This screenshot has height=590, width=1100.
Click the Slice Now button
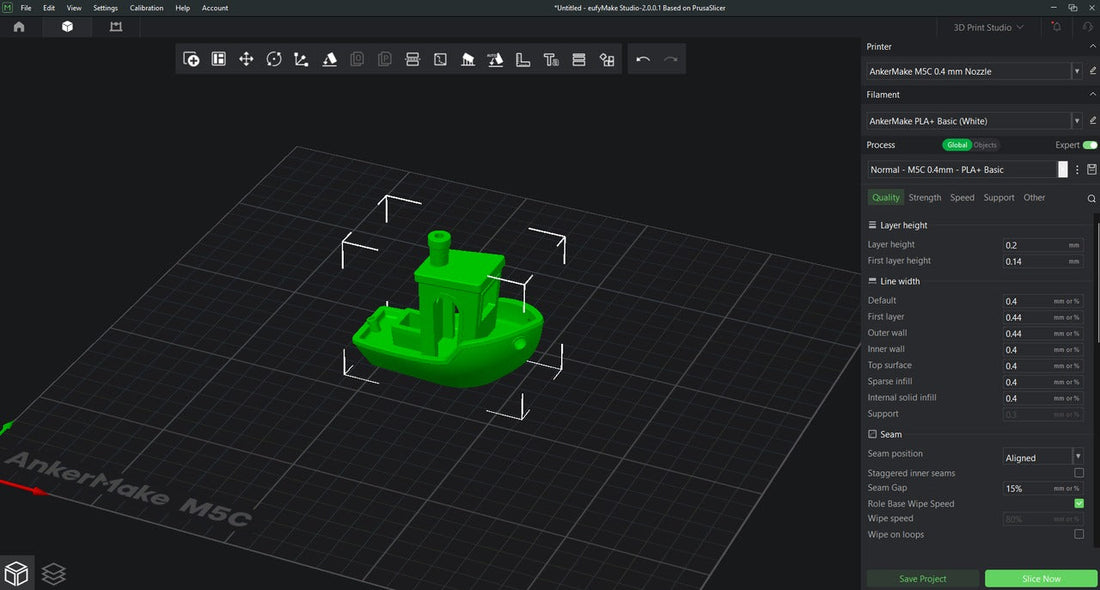click(x=1040, y=578)
